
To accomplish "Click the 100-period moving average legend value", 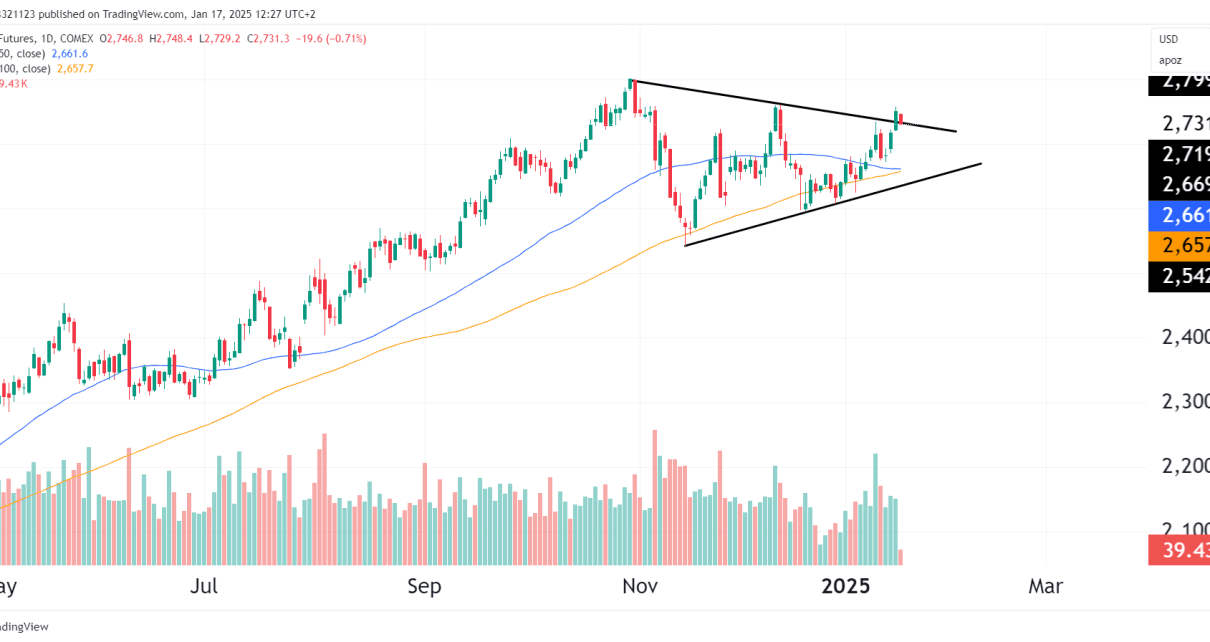I will click(x=75, y=68).
